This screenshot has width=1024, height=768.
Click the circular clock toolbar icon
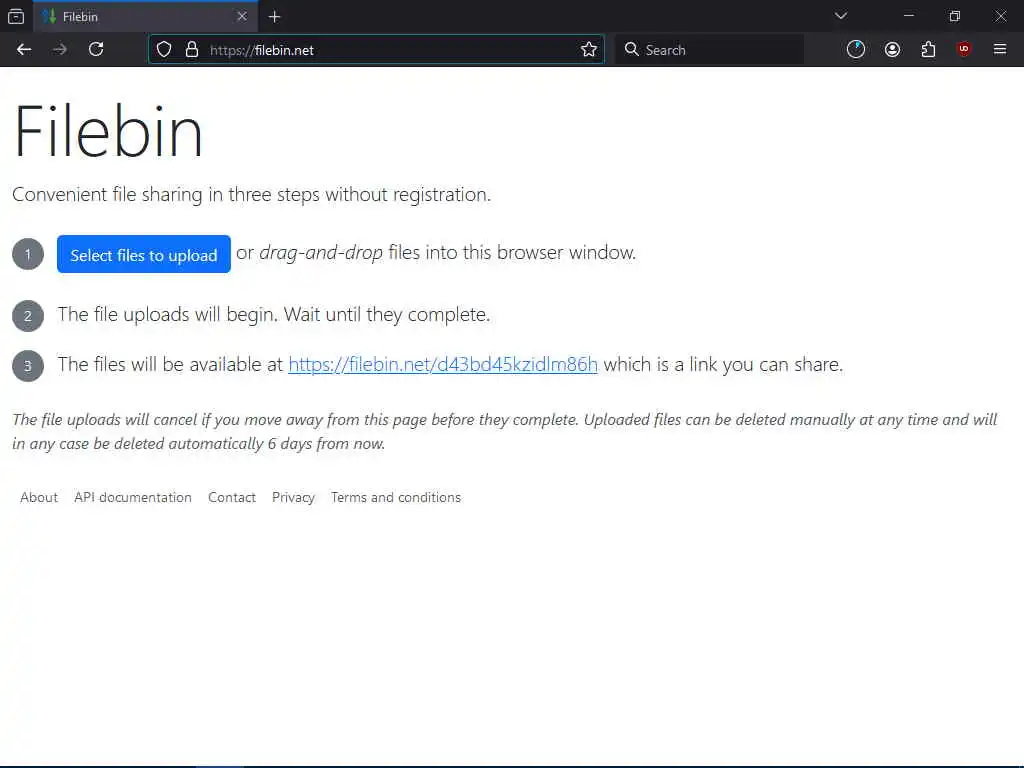tap(856, 50)
